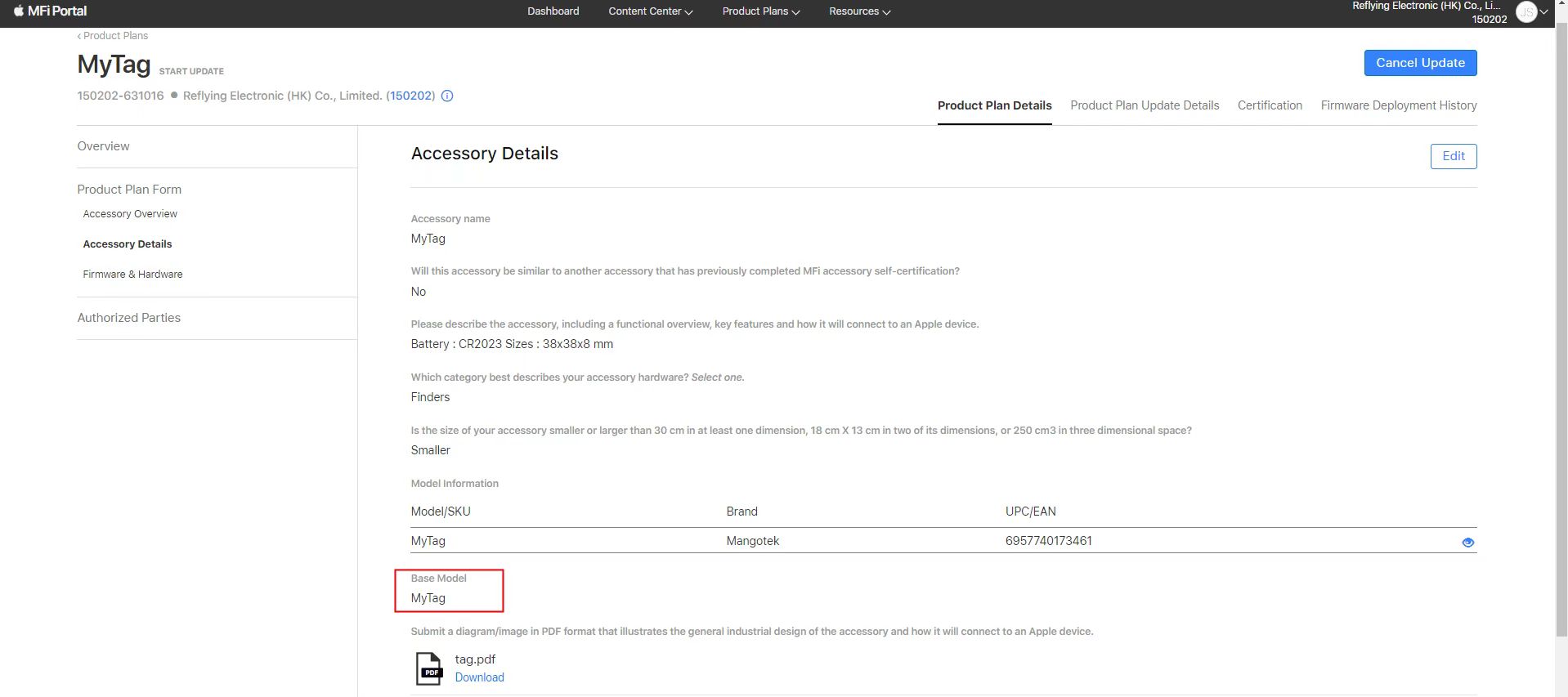Select Firmware & Hardware in sidebar
The width and height of the screenshot is (1568, 697).
pyautogui.click(x=132, y=275)
